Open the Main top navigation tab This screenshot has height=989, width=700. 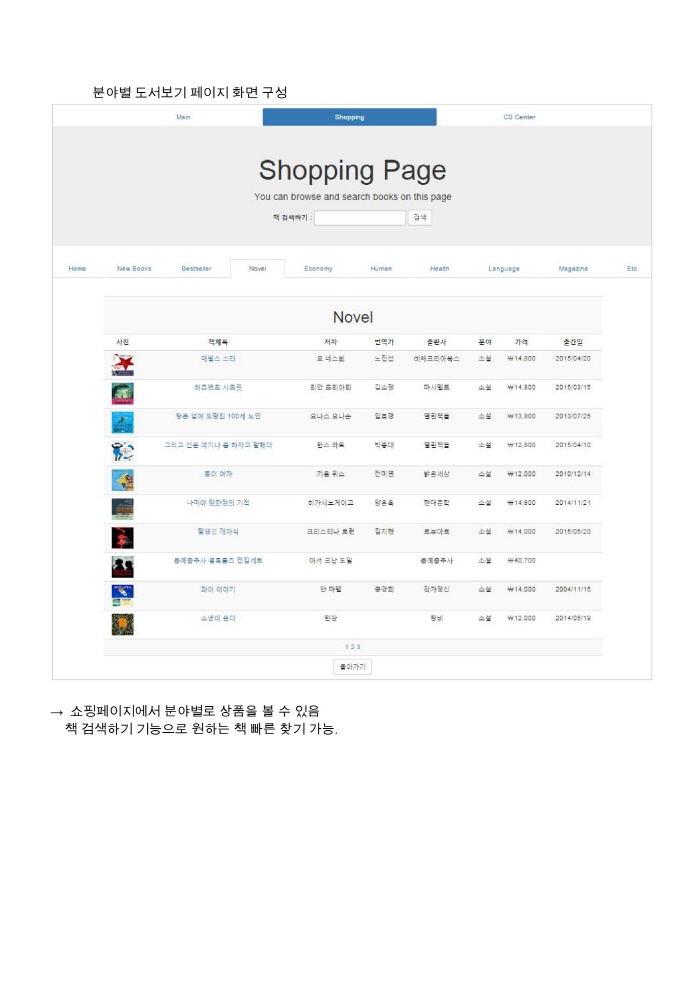(x=183, y=117)
